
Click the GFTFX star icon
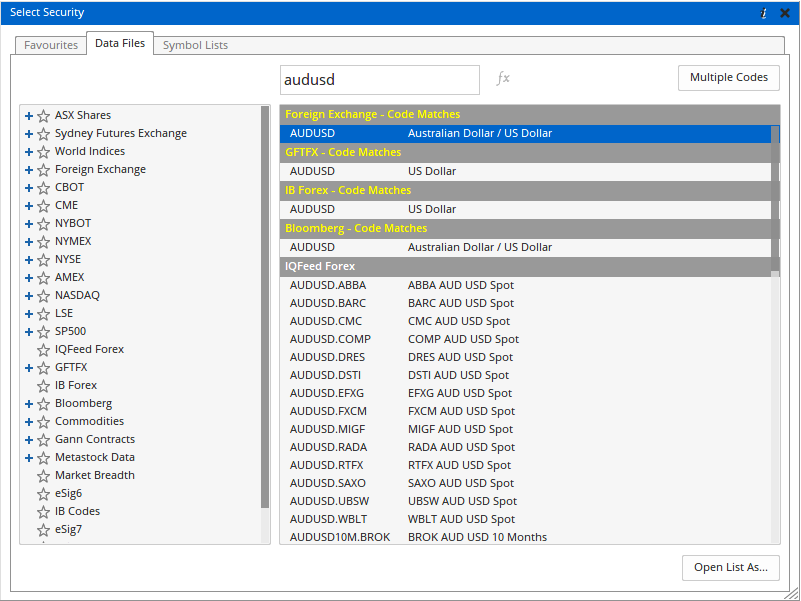(x=43, y=368)
